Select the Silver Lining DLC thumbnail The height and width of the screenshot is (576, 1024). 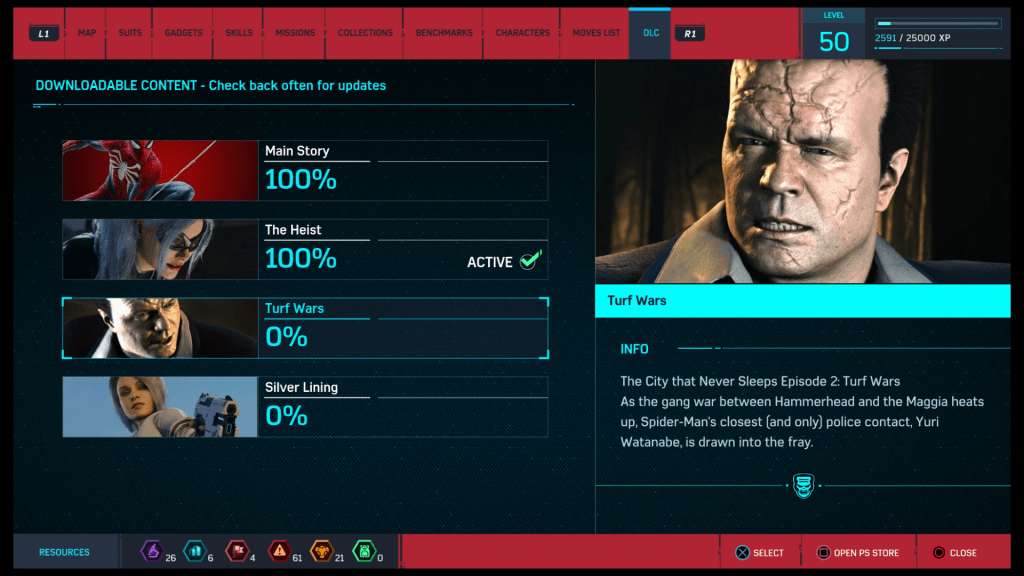[160, 407]
